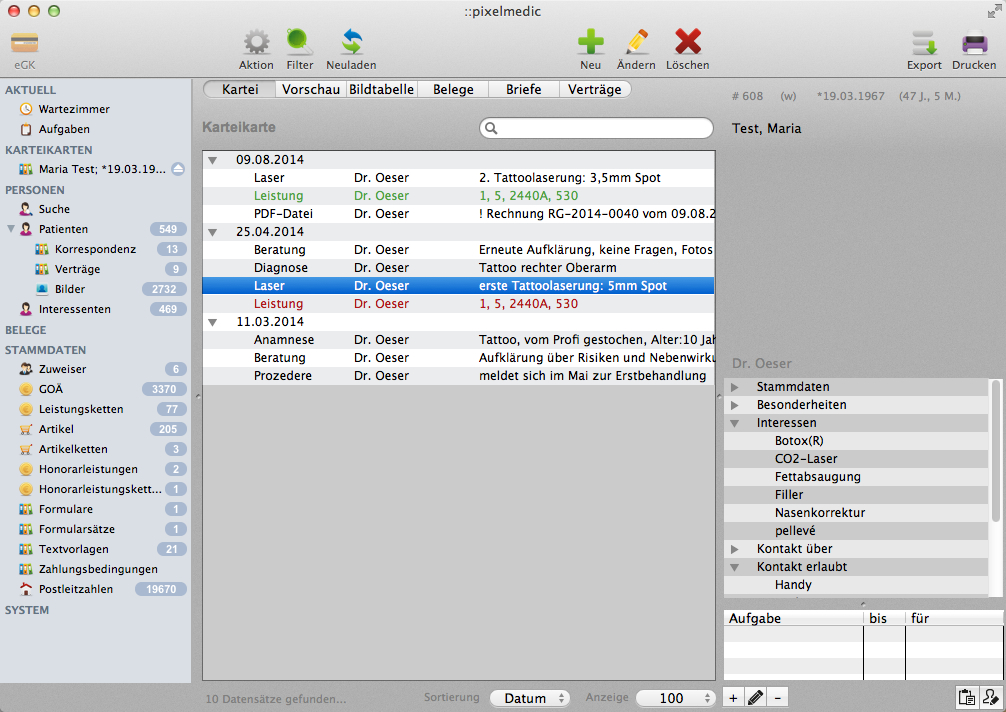Switch to the Bildtabelle tab
This screenshot has height=712, width=1006.
382,89
